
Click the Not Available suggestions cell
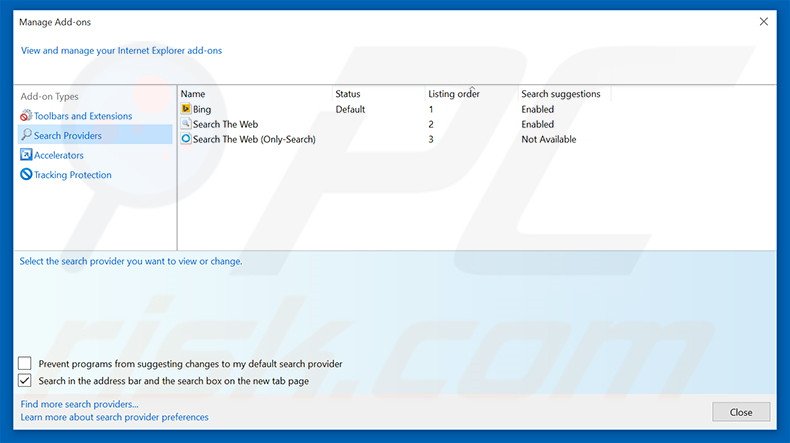[549, 139]
